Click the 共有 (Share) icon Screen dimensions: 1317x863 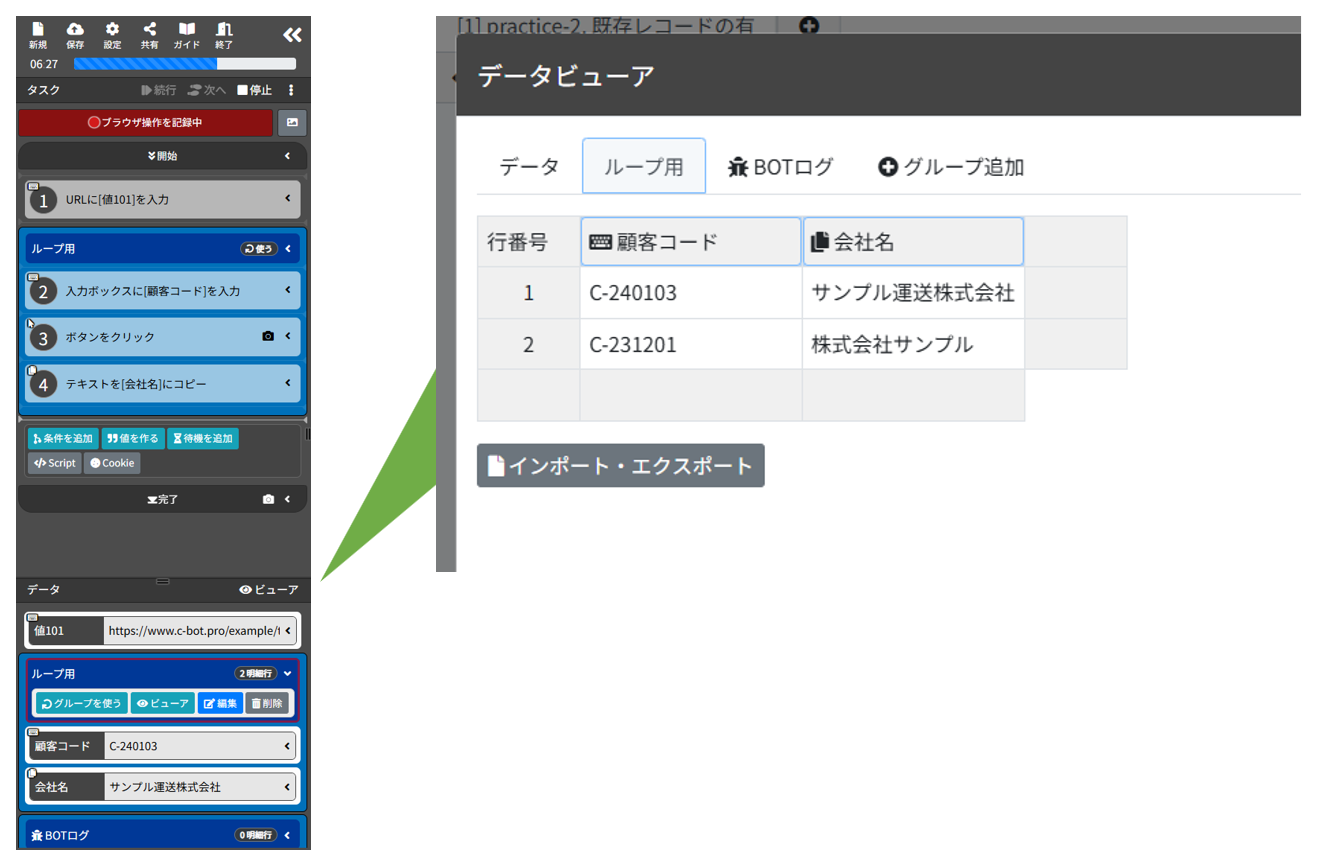click(x=149, y=35)
